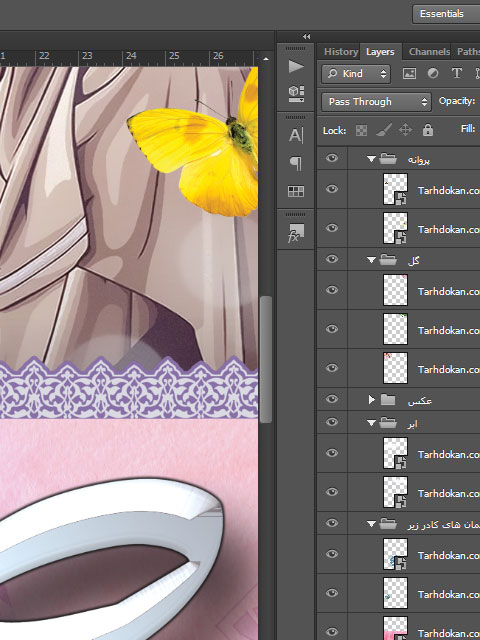Select the عکس group by its name
The height and width of the screenshot is (640, 480).
click(420, 401)
